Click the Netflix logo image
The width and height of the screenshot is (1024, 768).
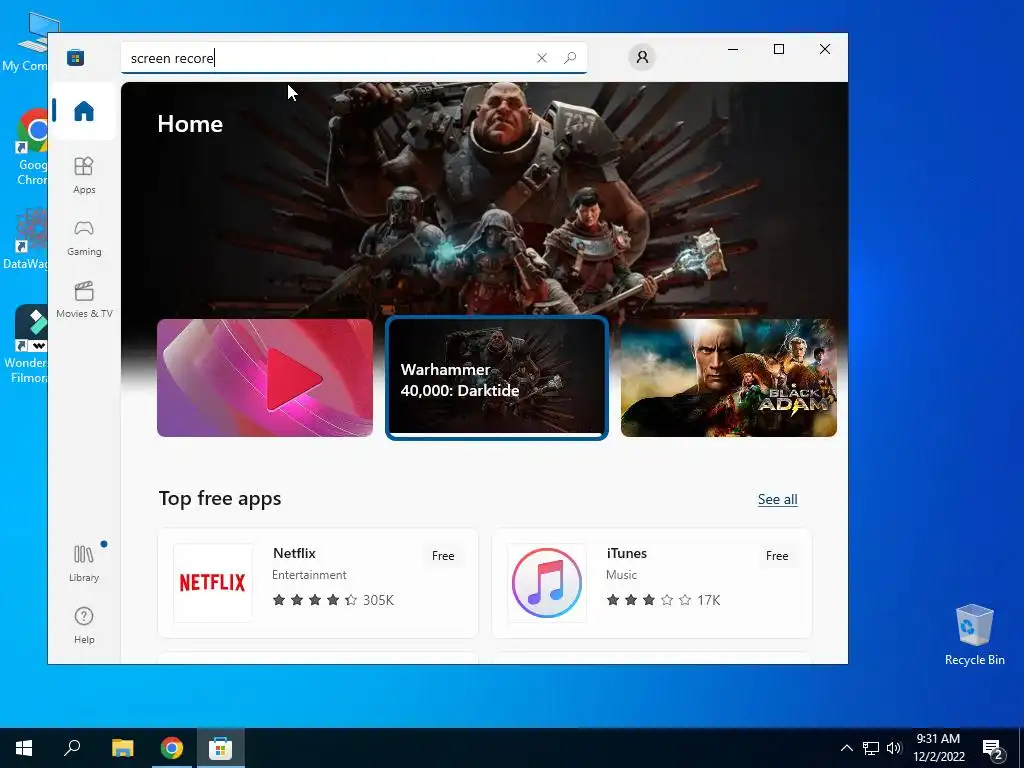tap(213, 583)
